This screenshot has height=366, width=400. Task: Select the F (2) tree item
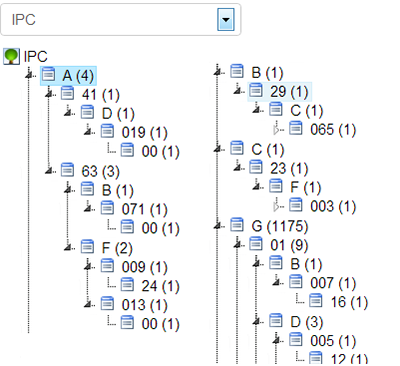[x=117, y=248]
